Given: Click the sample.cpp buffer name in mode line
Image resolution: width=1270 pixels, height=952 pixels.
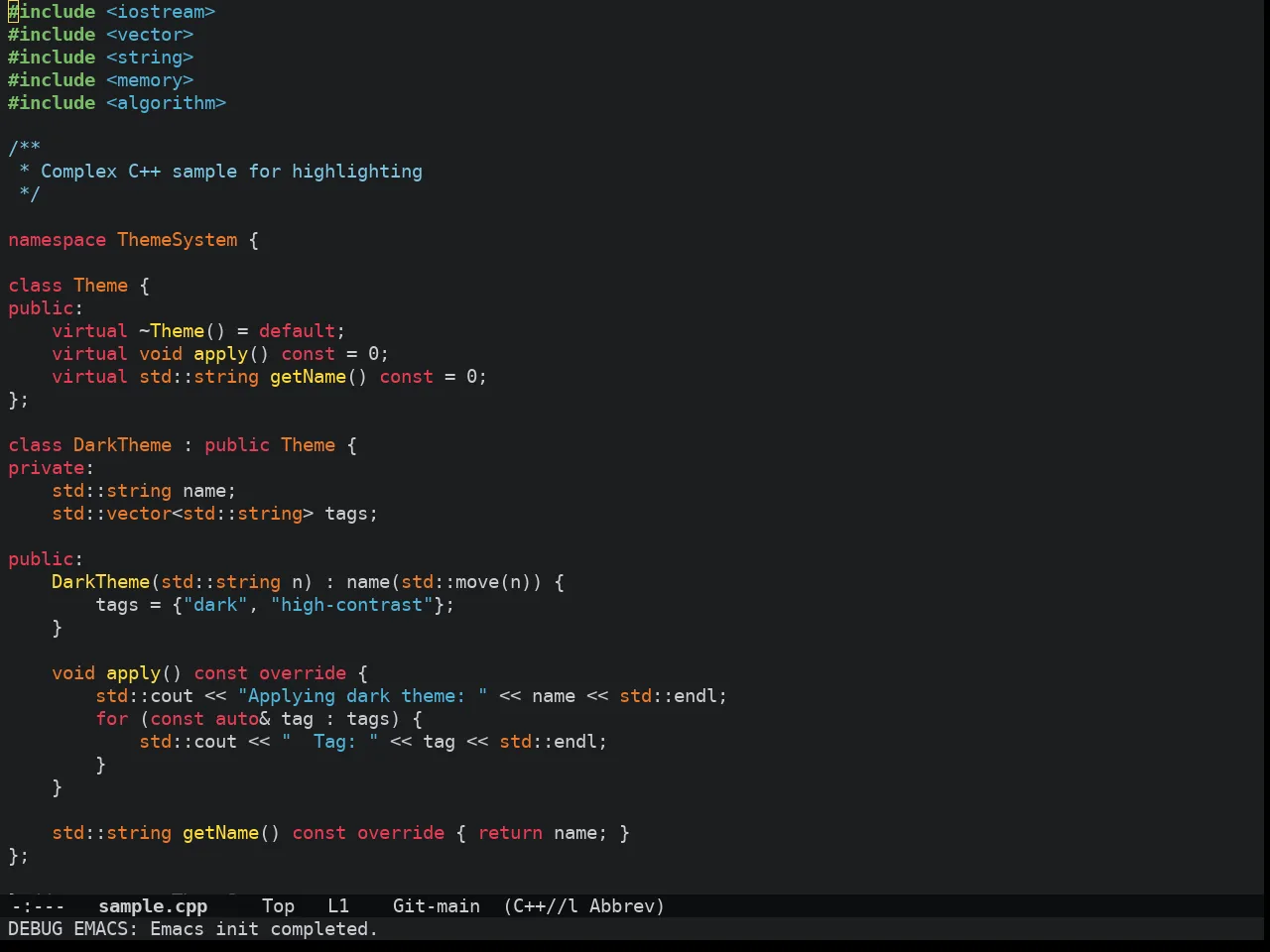Looking at the screenshot, I should point(153,905).
